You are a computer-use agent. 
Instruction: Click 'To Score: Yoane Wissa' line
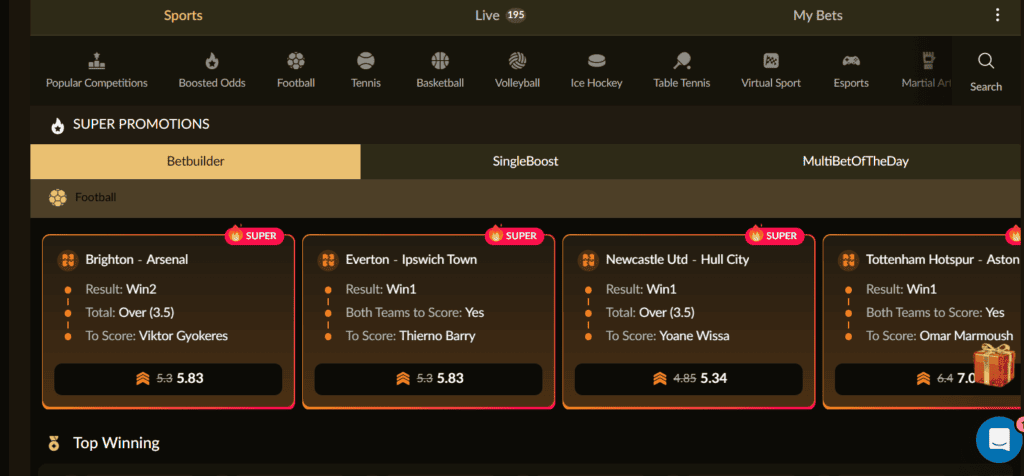[x=667, y=337]
